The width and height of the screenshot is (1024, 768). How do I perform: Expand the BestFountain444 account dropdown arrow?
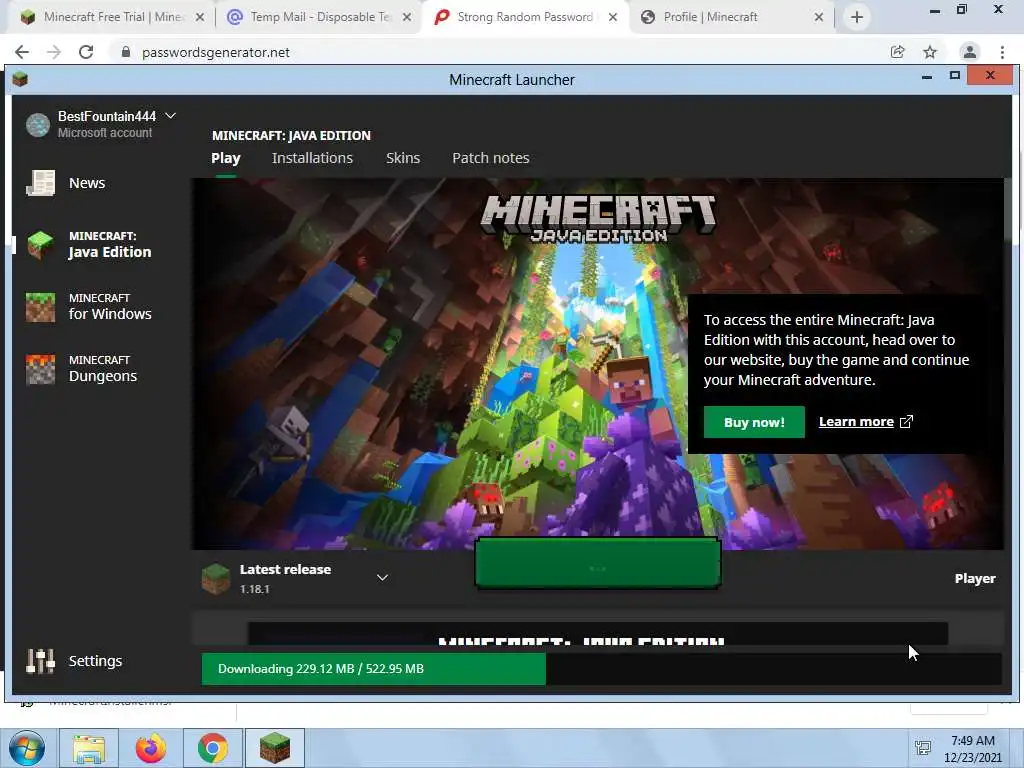coord(170,116)
